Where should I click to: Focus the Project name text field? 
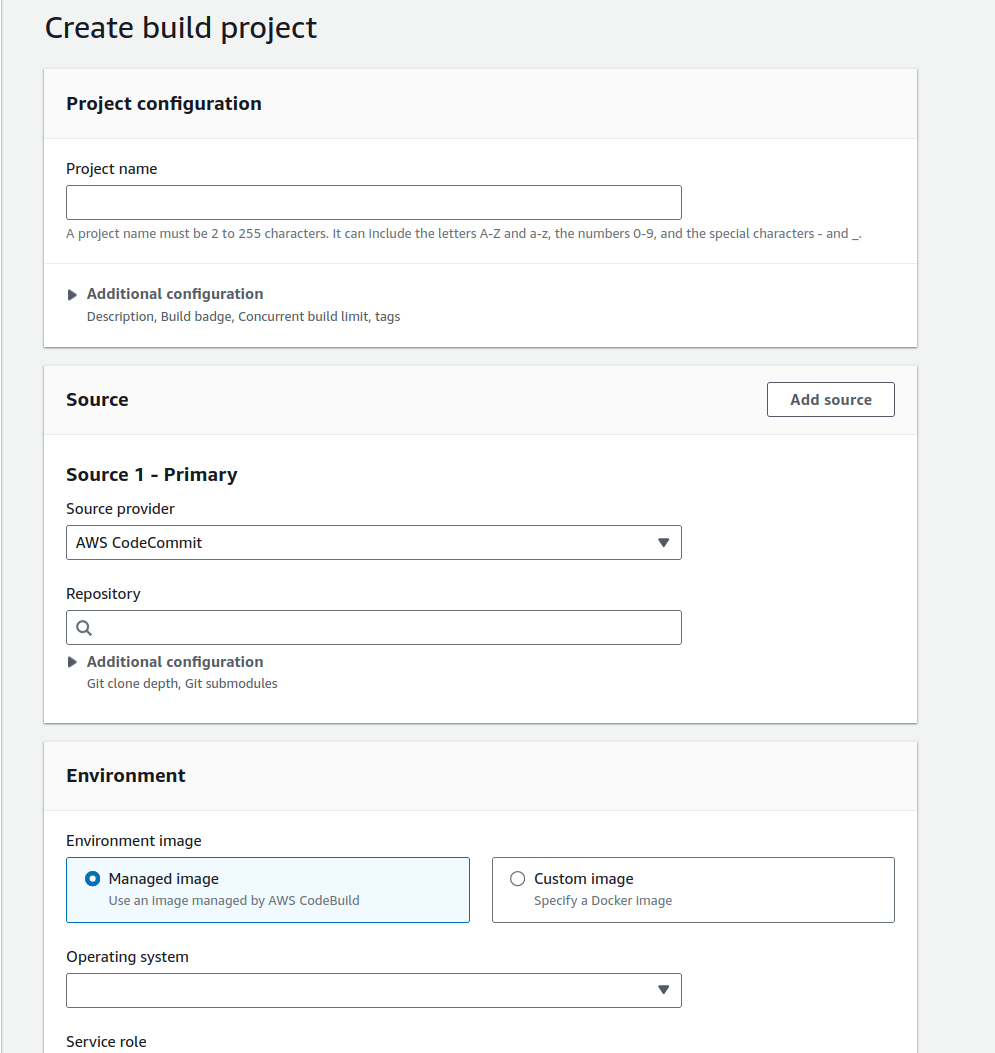373,202
